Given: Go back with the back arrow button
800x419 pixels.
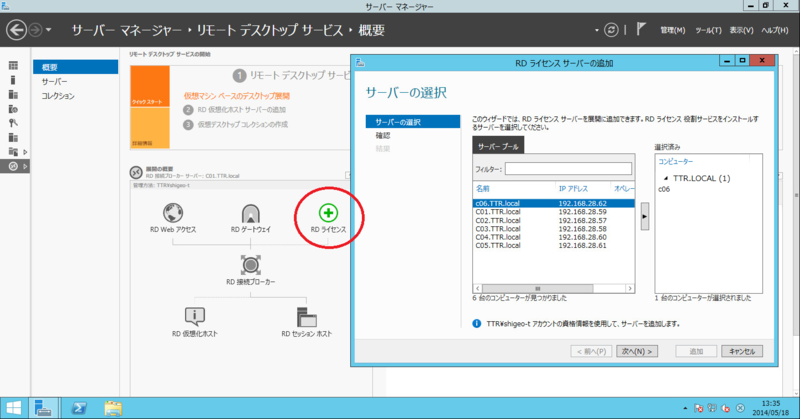Looking at the screenshot, I should [x=16, y=30].
